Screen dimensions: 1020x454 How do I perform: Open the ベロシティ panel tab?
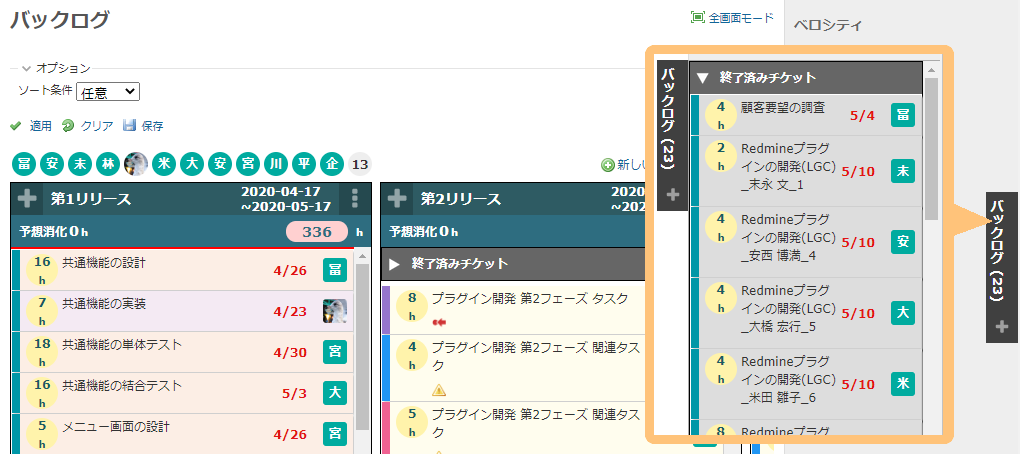827,26
